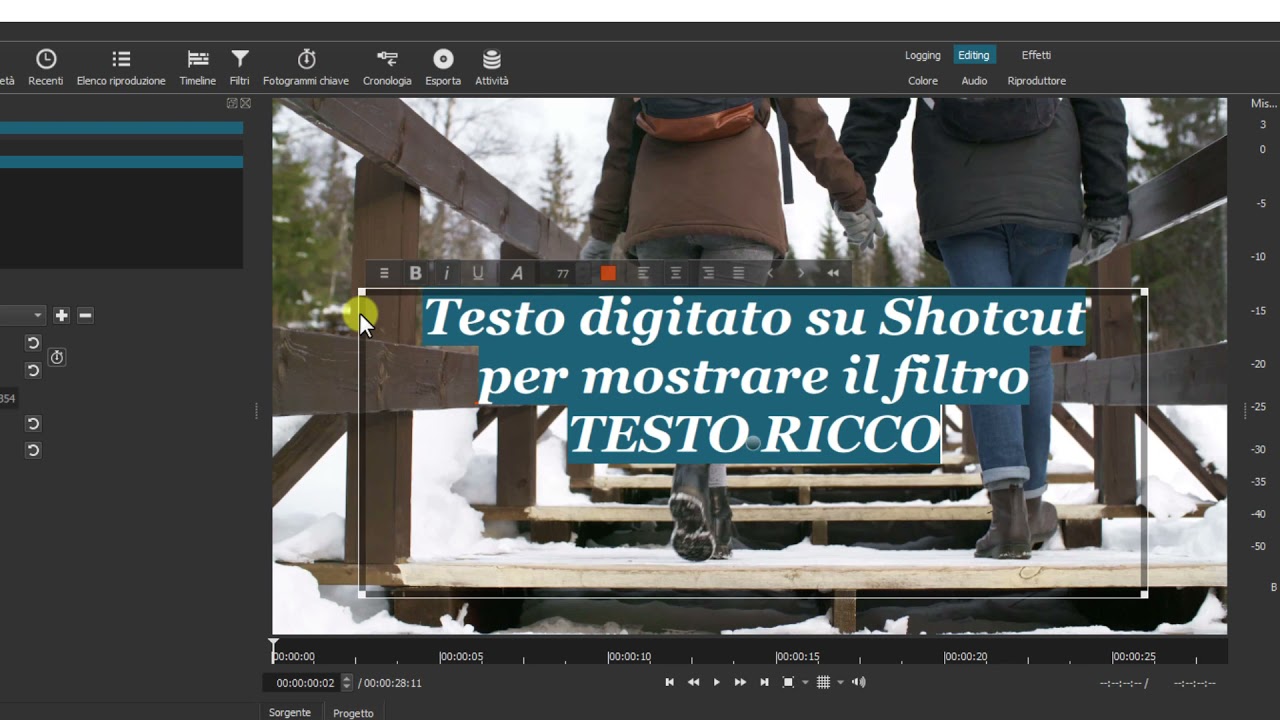This screenshot has height=720, width=1280.
Task: Open grid options dropdown arrow
Action: 840,682
